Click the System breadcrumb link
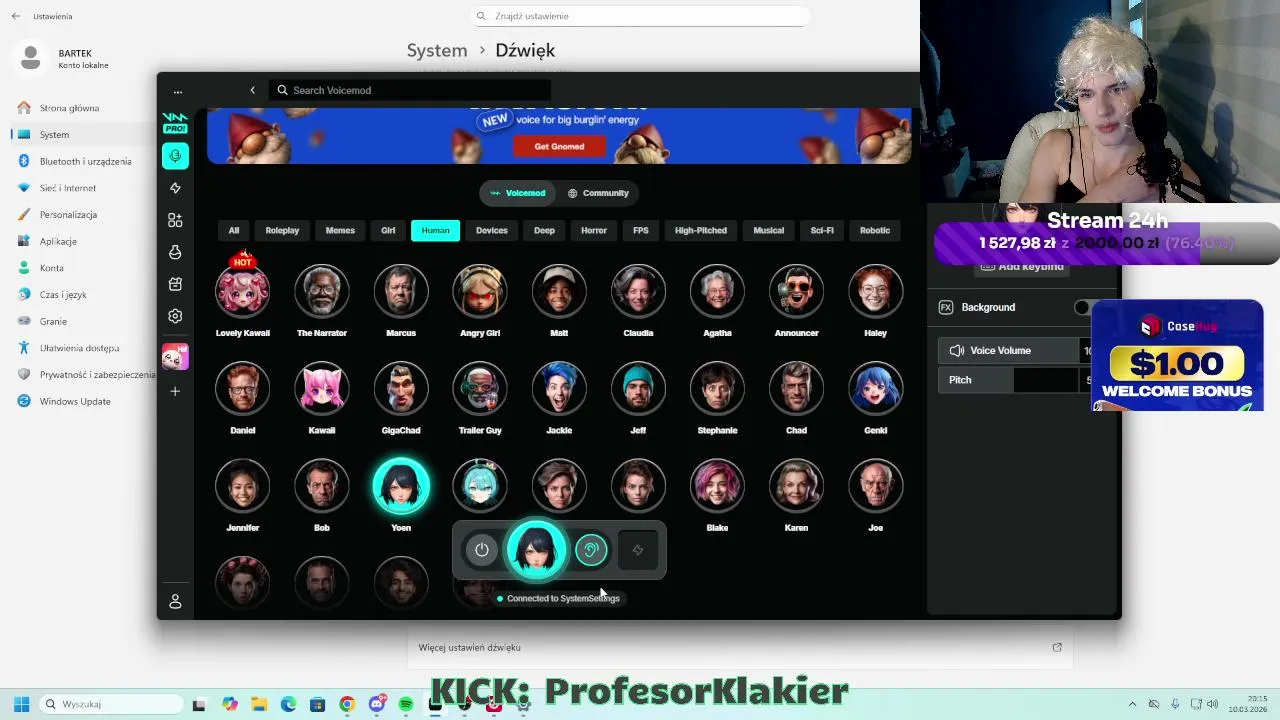This screenshot has width=1280, height=720. (x=437, y=50)
